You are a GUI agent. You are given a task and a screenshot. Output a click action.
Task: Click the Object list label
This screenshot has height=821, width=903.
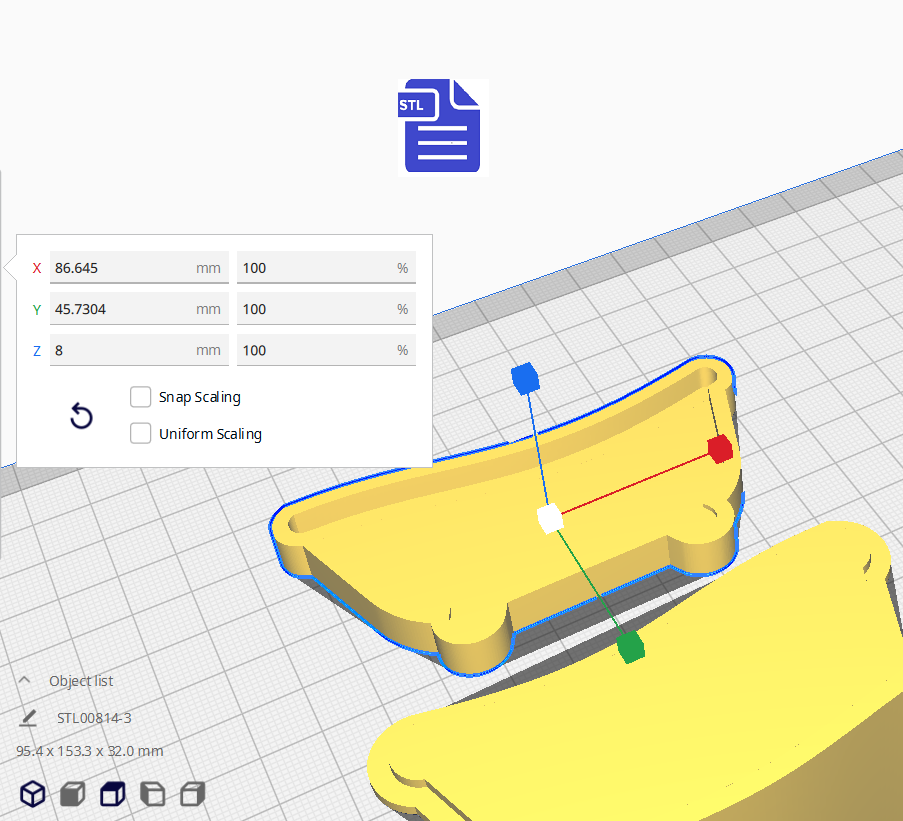pos(81,681)
